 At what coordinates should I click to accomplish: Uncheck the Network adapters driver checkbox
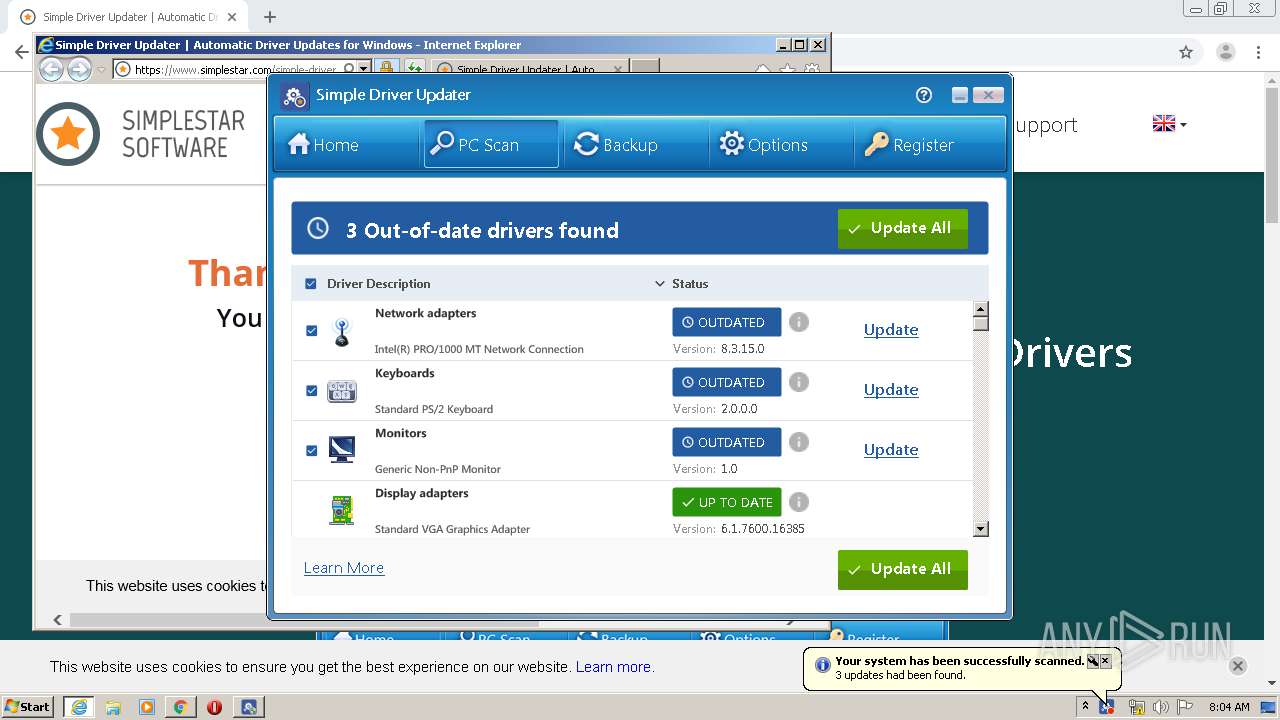pyautogui.click(x=311, y=330)
